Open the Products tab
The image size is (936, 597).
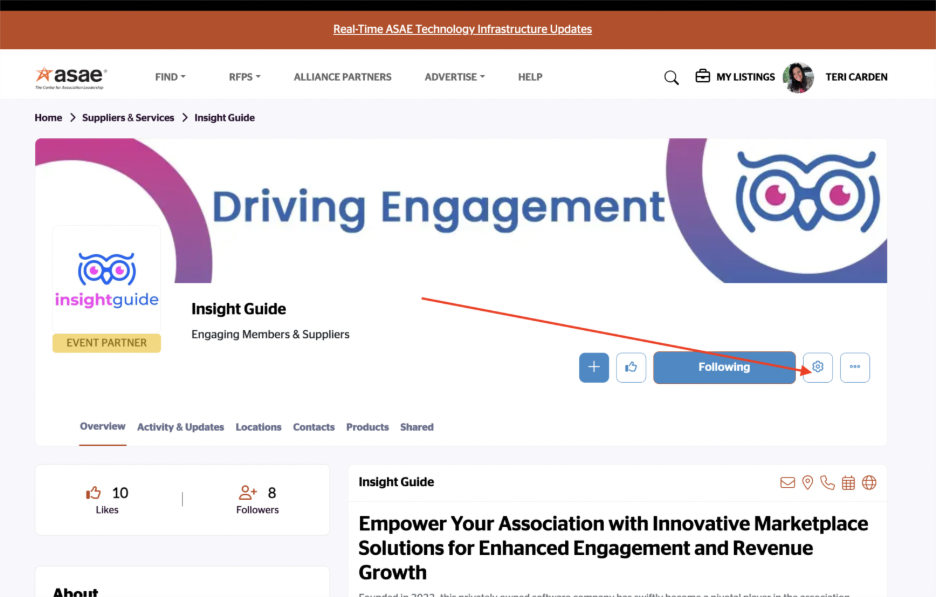click(x=367, y=427)
